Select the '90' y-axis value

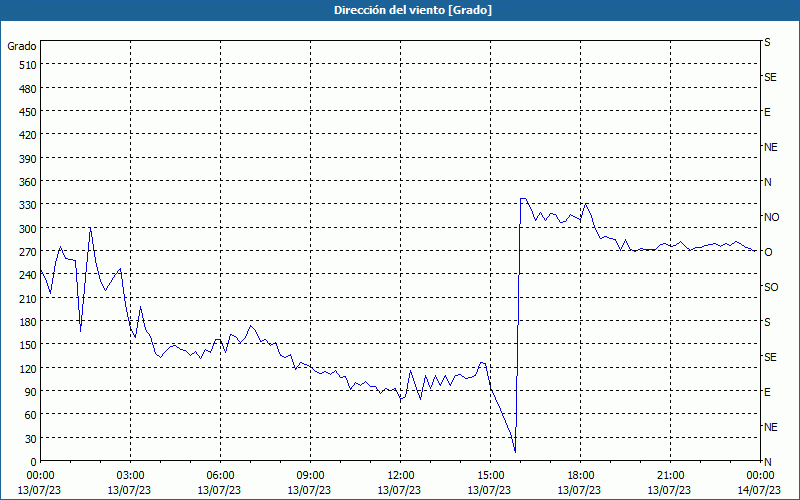pos(31,392)
